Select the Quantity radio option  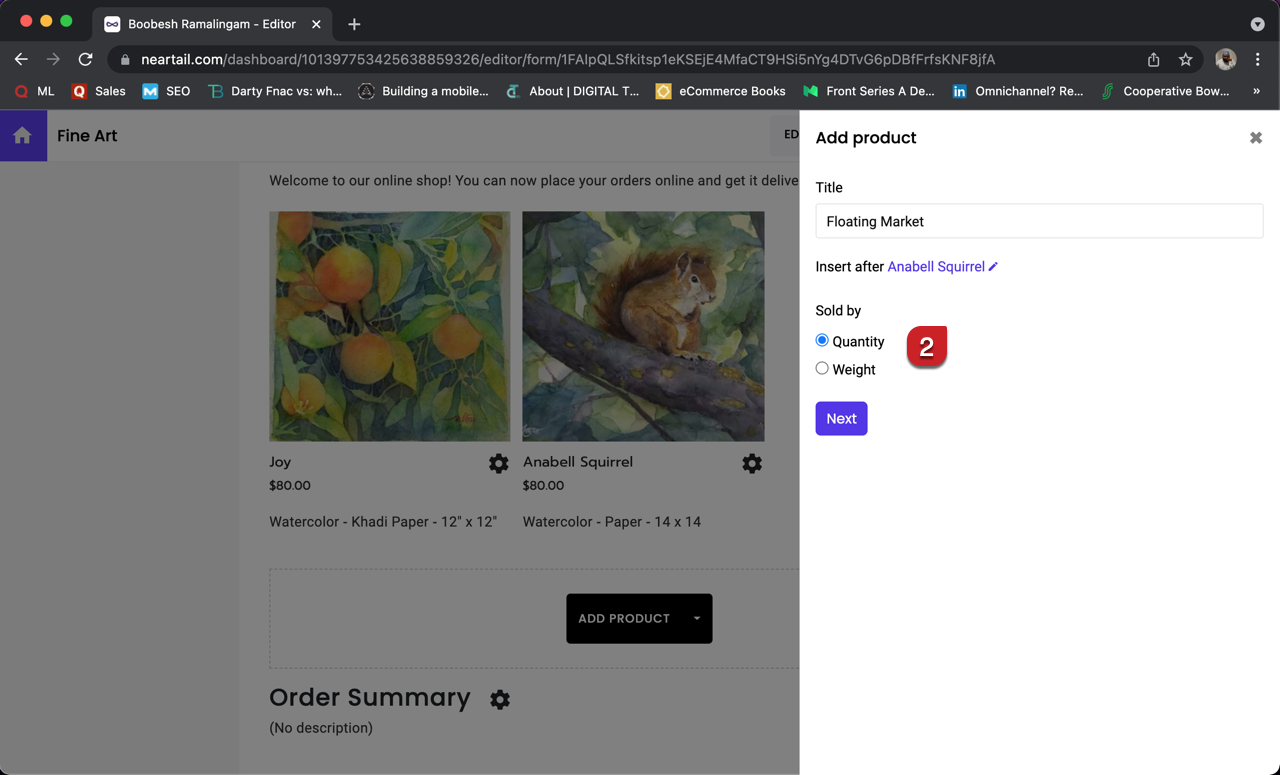(822, 341)
